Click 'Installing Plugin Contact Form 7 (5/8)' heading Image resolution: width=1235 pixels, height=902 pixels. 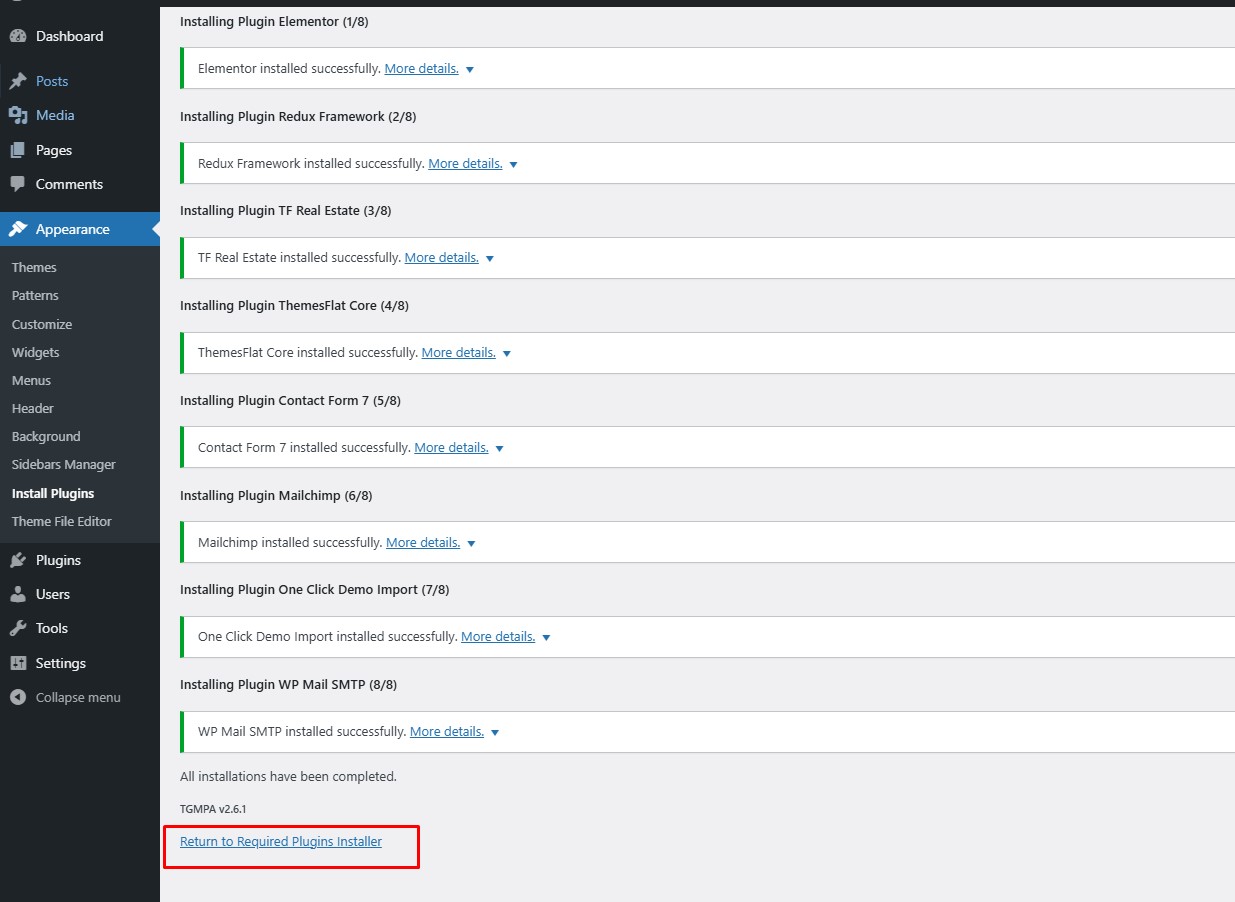(x=290, y=400)
